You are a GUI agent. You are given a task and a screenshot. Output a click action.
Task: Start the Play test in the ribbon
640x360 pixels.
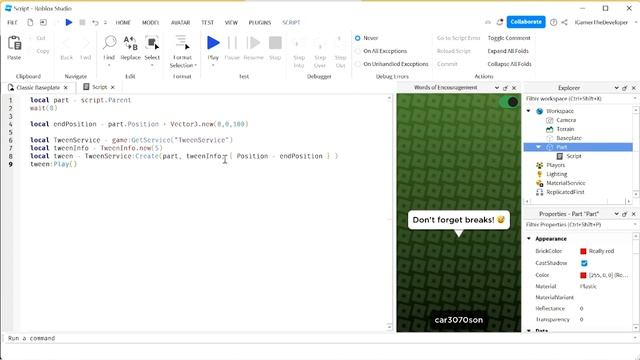[213, 42]
